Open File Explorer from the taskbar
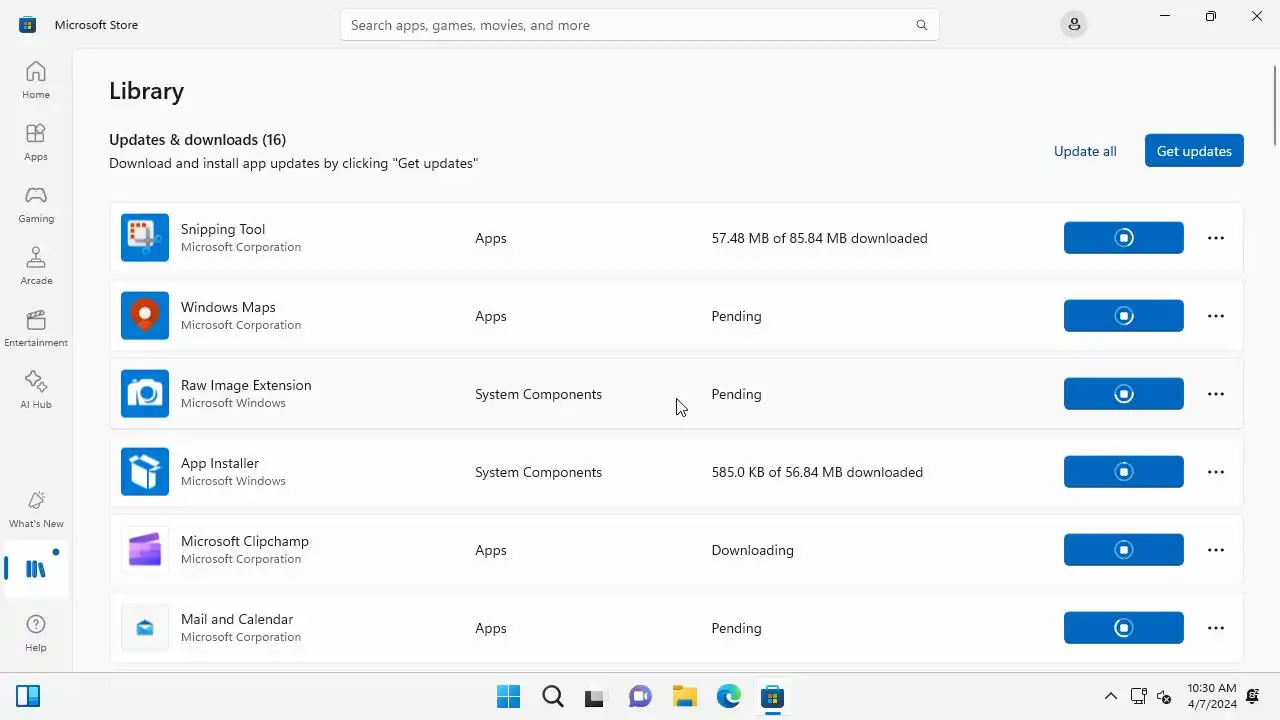 (x=684, y=696)
